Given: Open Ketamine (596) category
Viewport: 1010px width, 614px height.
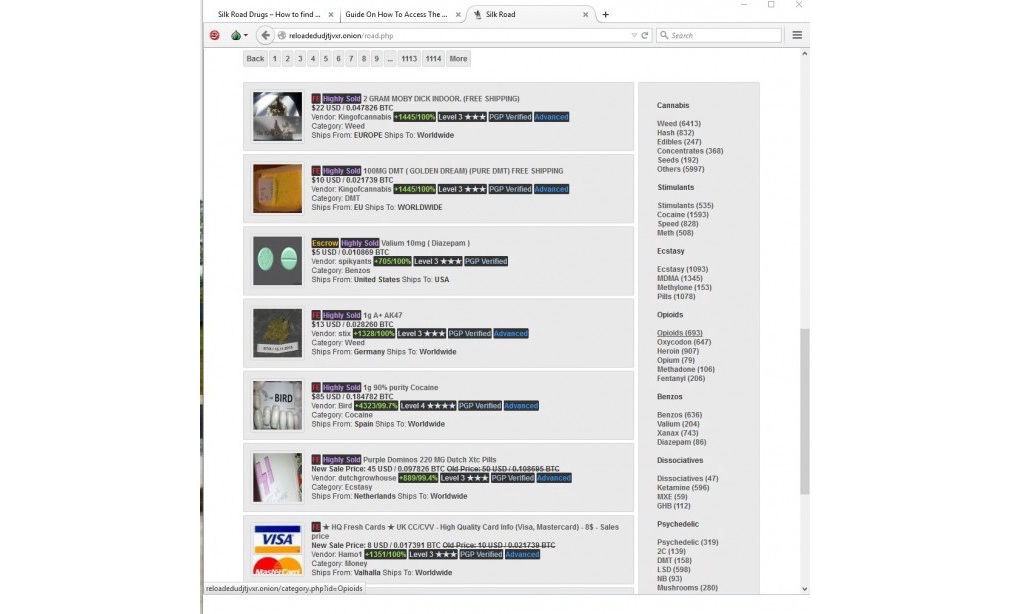Looking at the screenshot, I should [683, 488].
